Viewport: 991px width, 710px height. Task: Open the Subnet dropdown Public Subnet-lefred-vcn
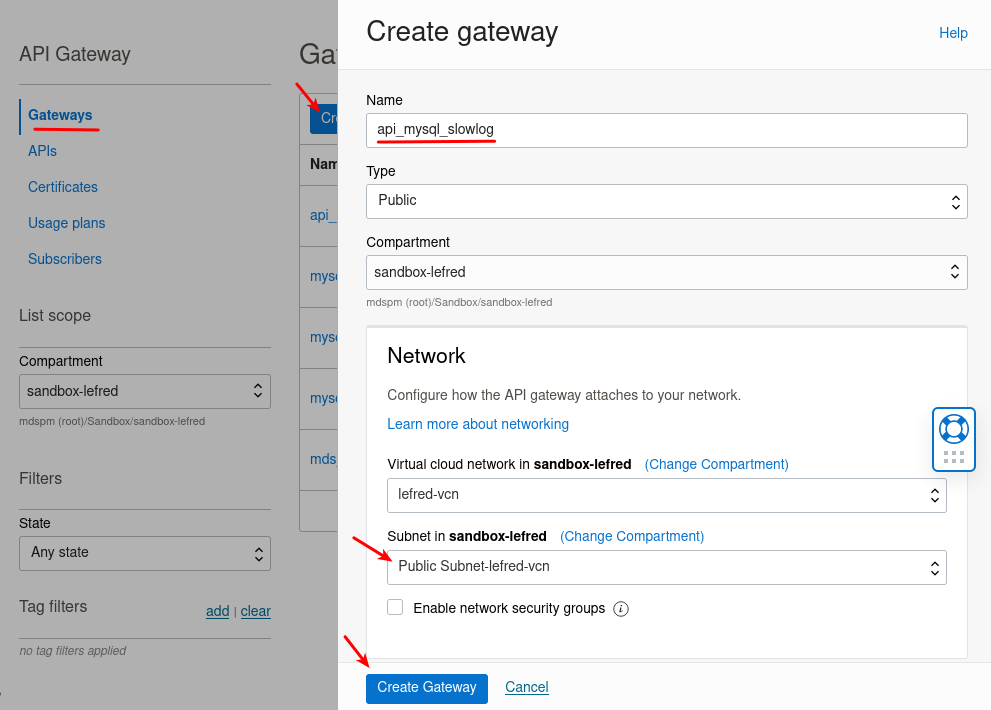click(665, 567)
